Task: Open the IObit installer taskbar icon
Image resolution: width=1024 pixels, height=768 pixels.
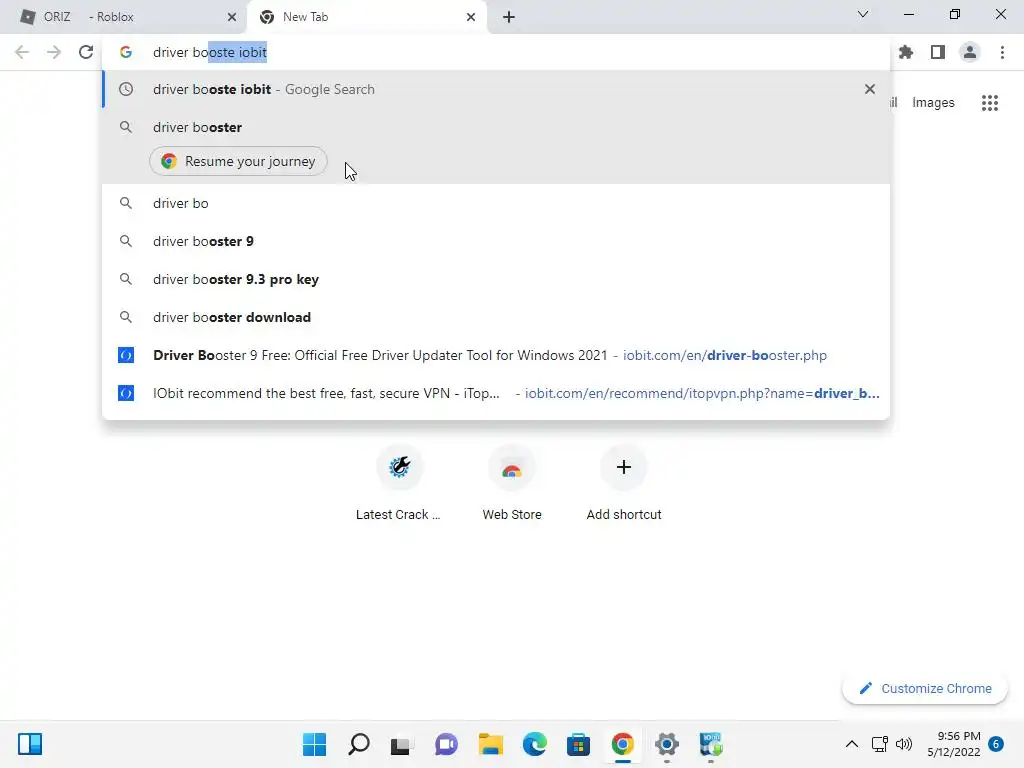Action: coord(711,744)
